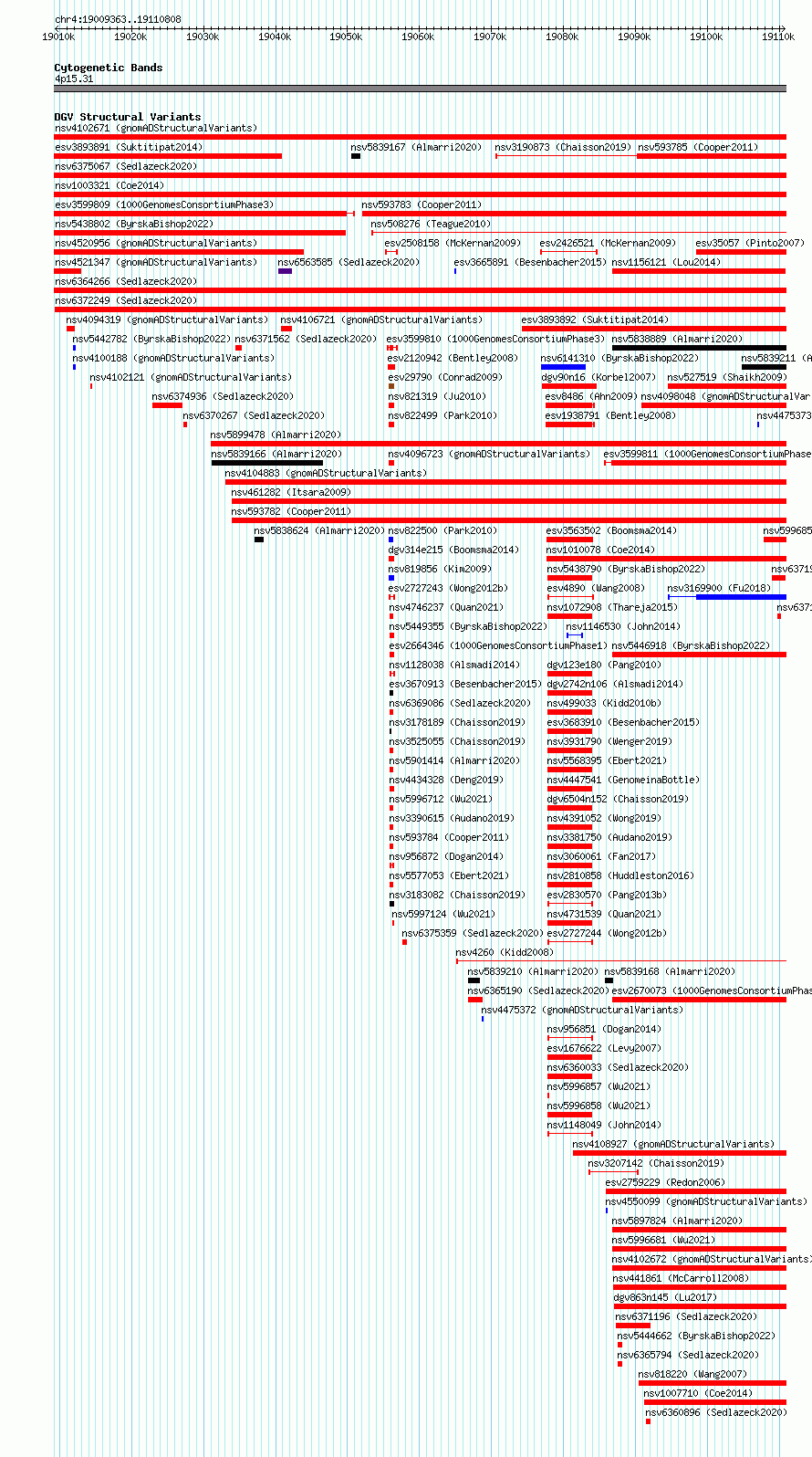Click esv8486 (Ahn2009) label

coord(591,396)
